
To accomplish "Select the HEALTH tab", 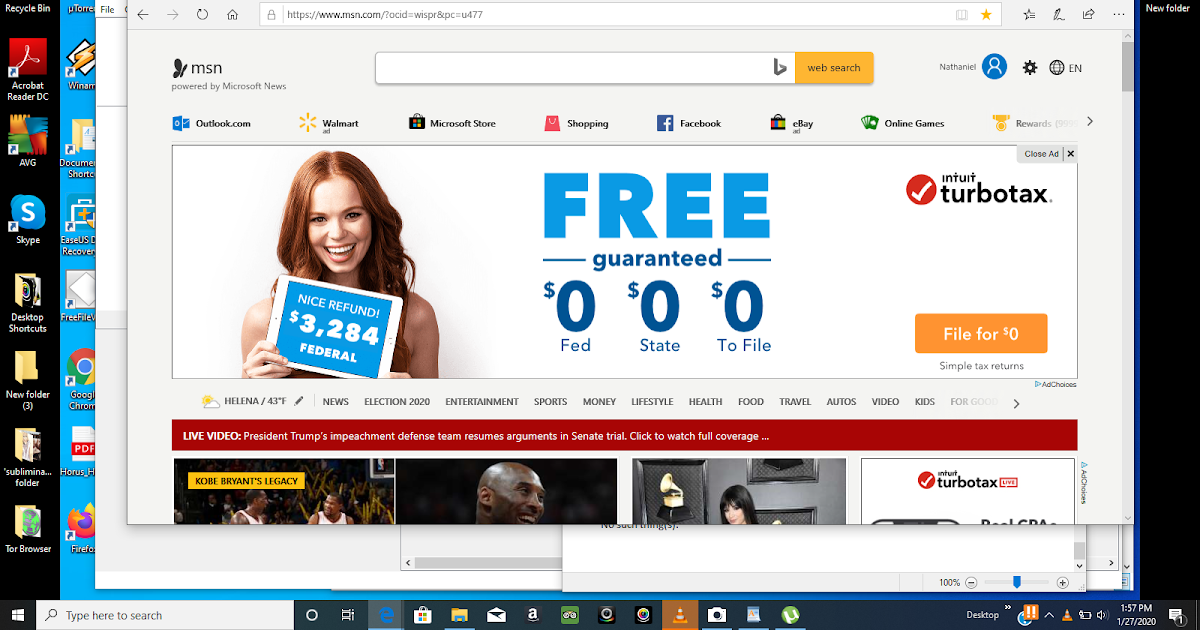I will pos(705,402).
